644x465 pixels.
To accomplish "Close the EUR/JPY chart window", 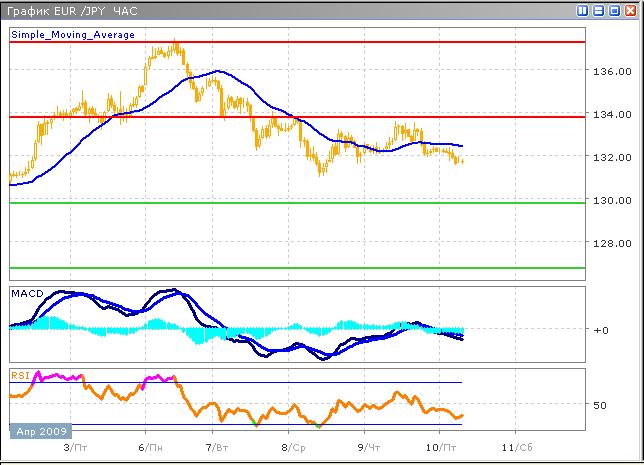I will [630, 11].
